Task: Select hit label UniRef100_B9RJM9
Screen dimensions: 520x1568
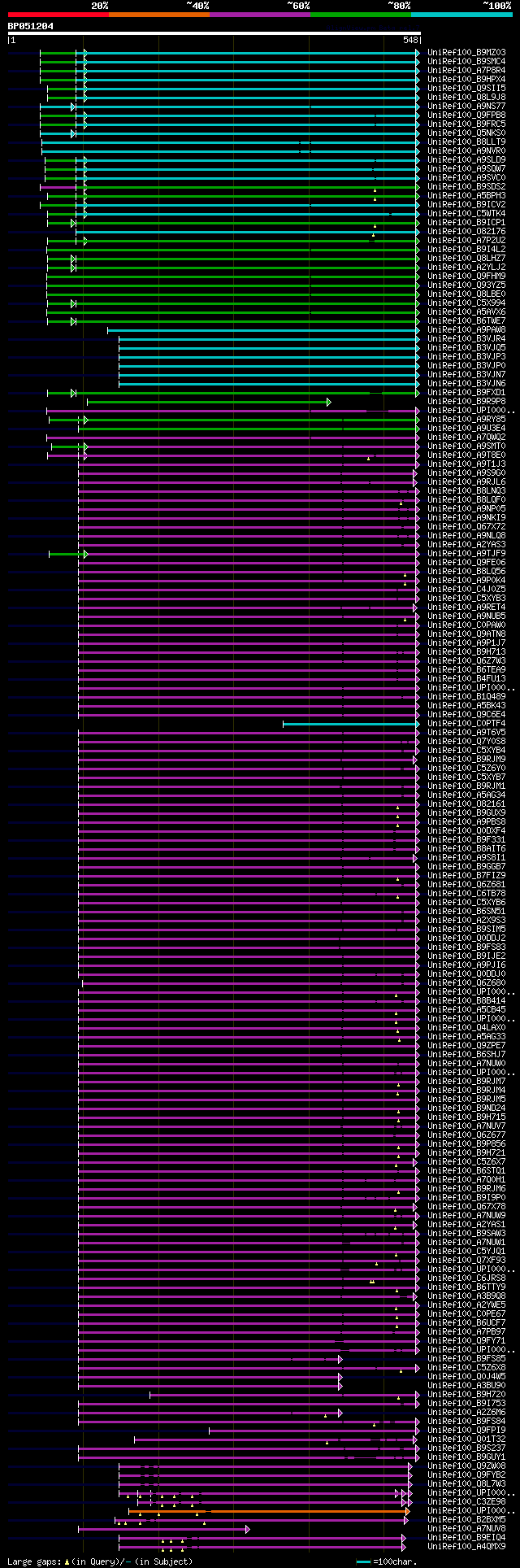Action: coord(466,759)
